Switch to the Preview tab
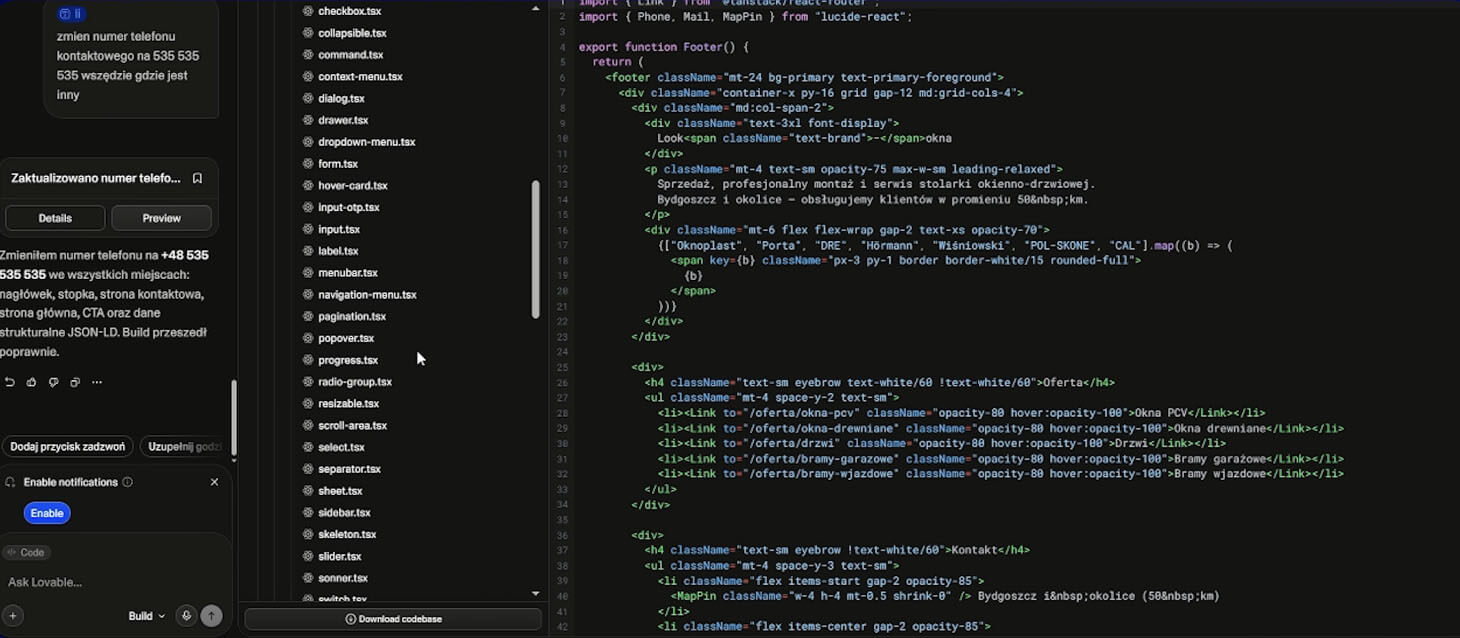 161,218
